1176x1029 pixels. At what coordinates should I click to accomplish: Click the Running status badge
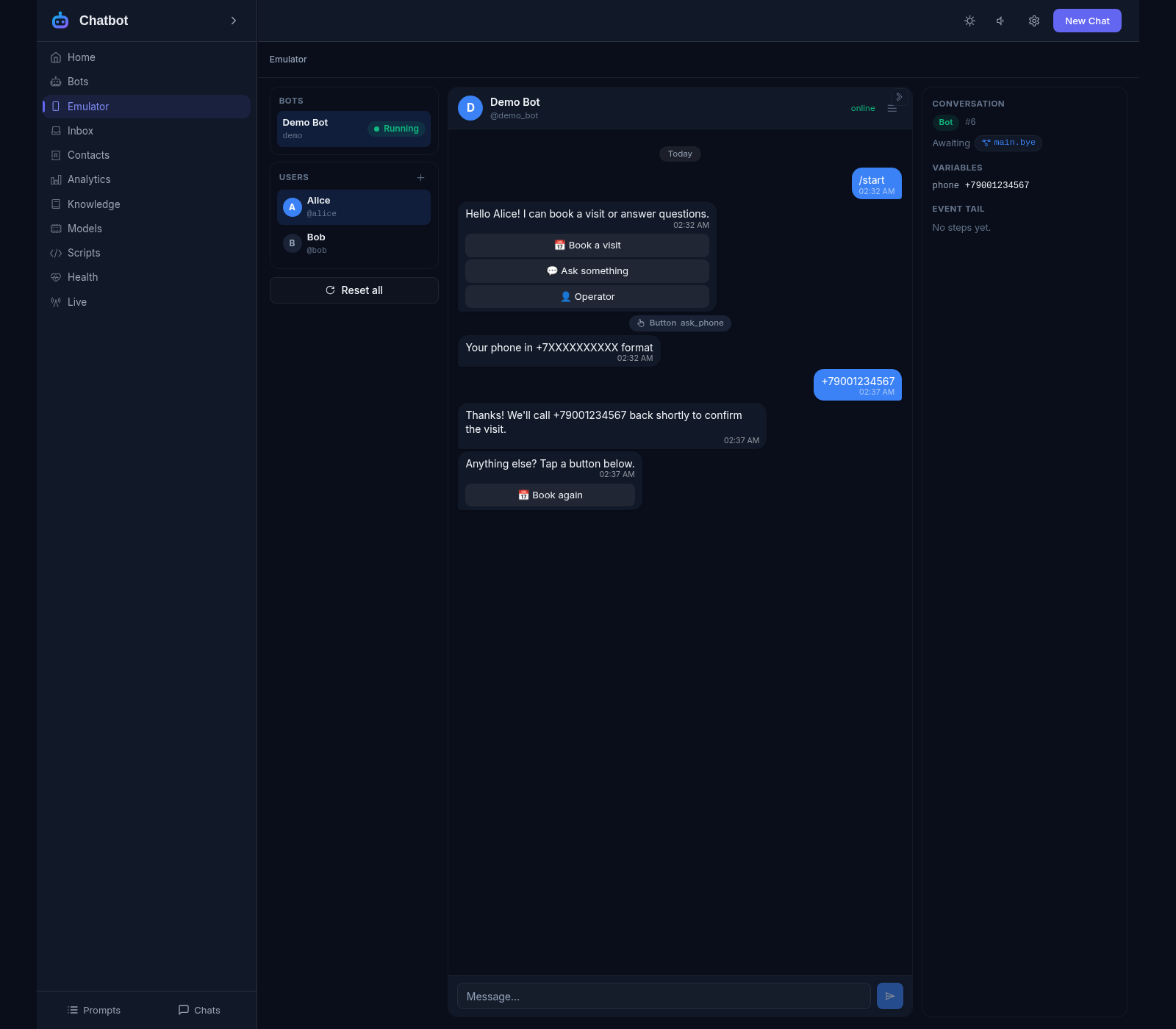point(396,129)
